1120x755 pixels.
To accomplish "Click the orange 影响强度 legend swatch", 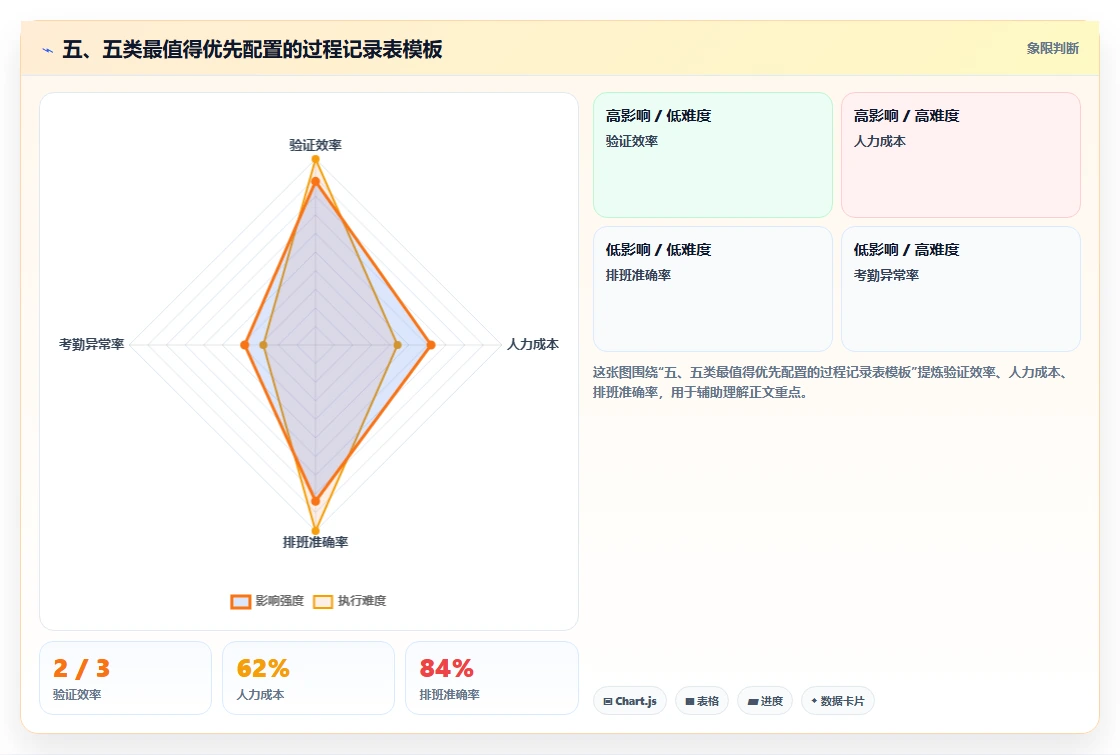I will [241, 601].
